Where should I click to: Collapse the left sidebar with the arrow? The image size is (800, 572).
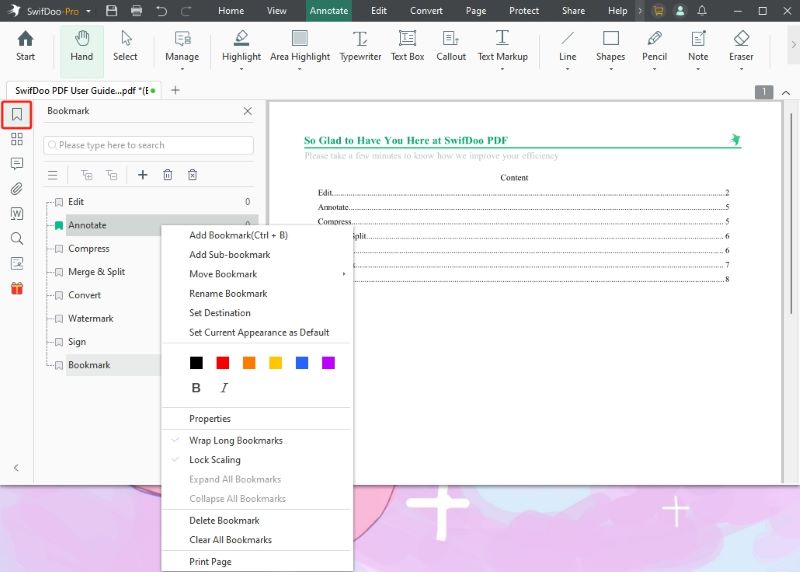tap(16, 467)
